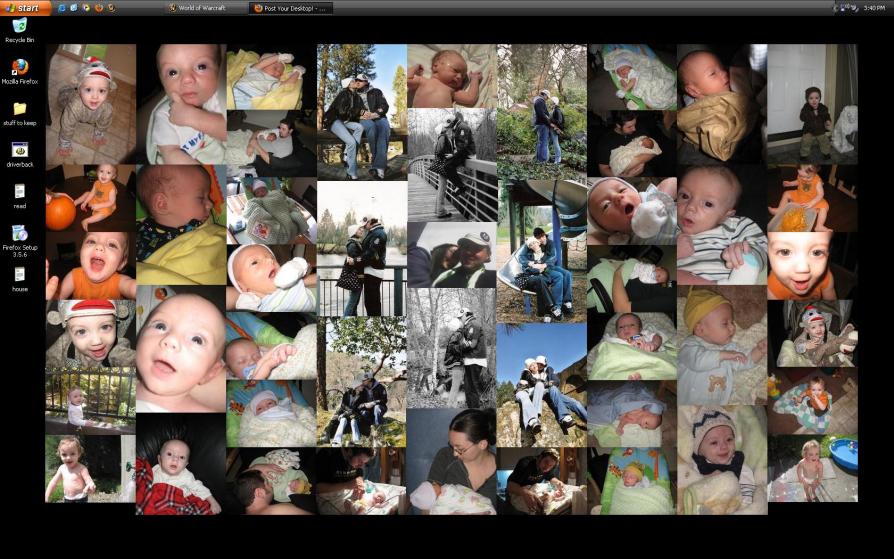Screen dimensions: 894x559
Task: Expand hidden system tray icons arrow
Action: point(835,7)
